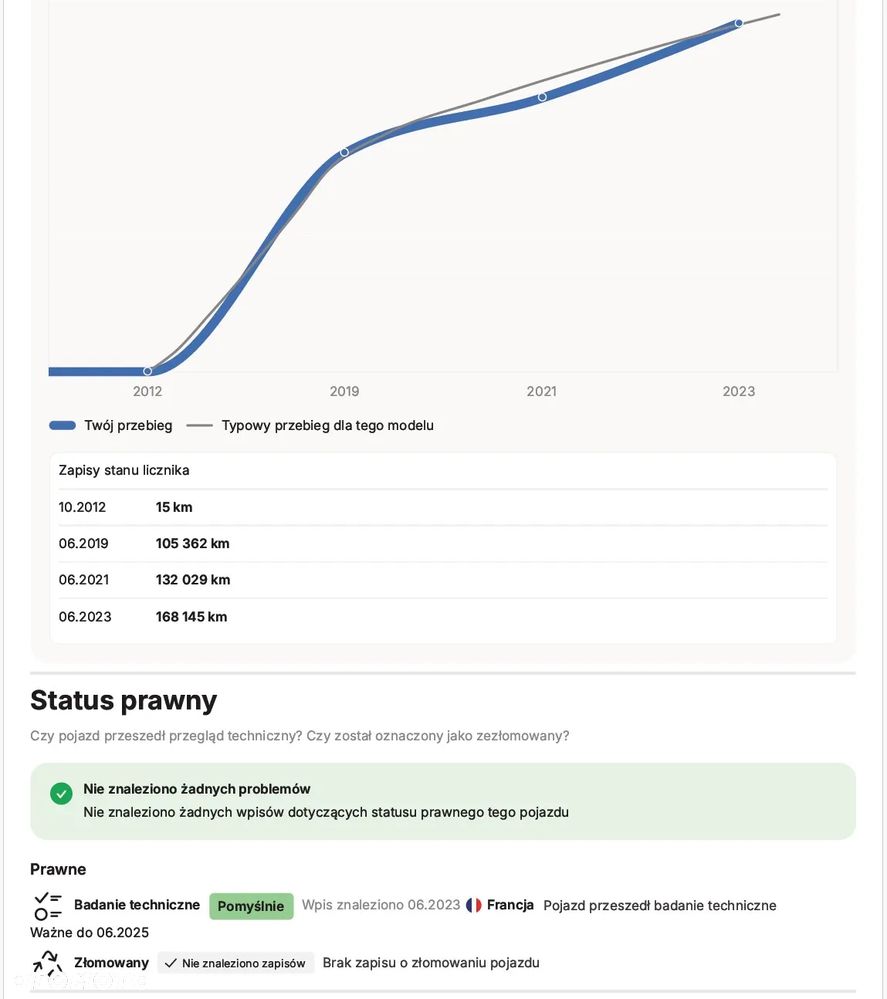Click the checkmark in 'Nie znaleziono zapisów' badge
Image resolution: width=887 pixels, height=999 pixels.
click(x=171, y=963)
